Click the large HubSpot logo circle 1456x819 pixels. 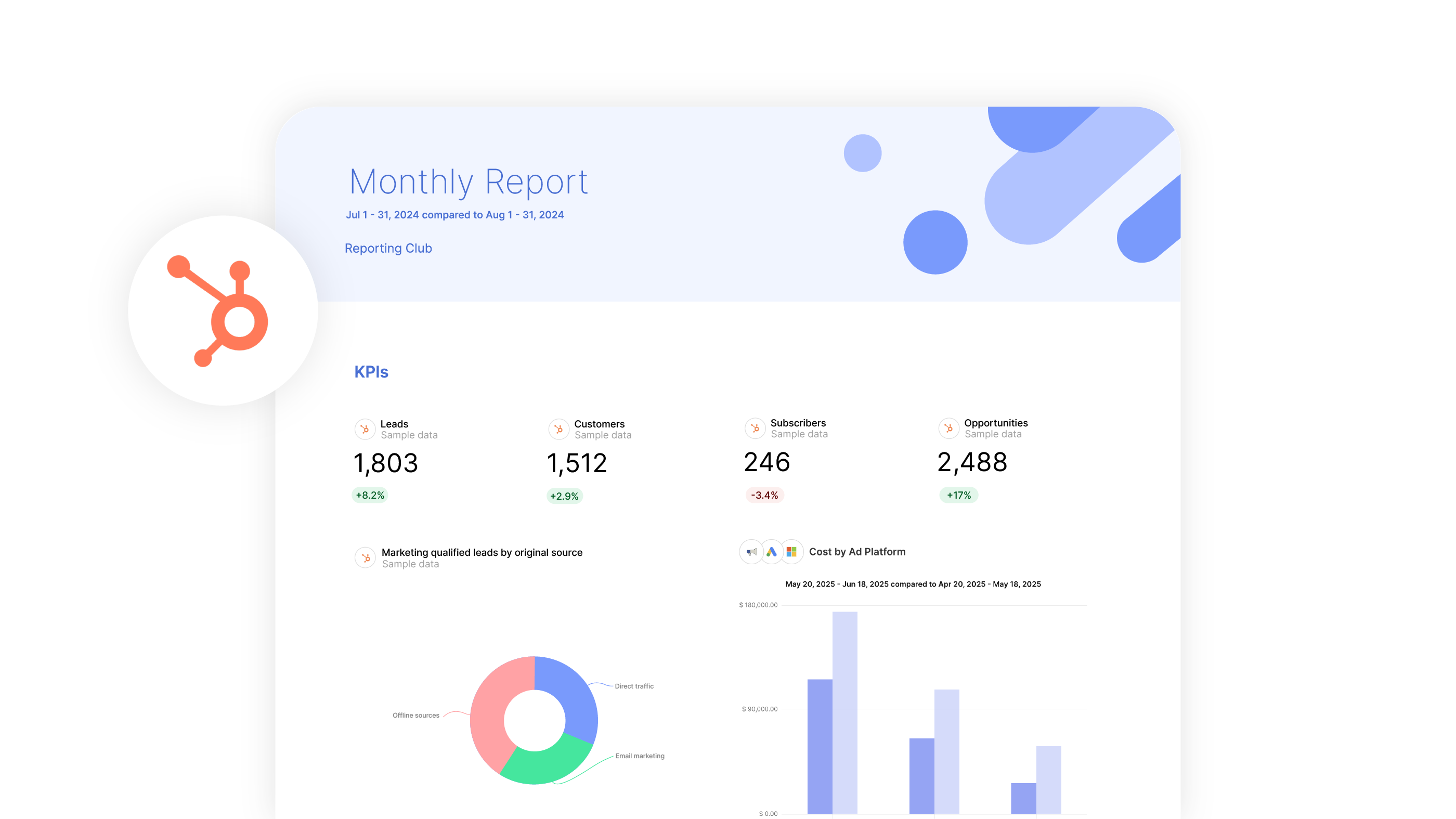[223, 310]
